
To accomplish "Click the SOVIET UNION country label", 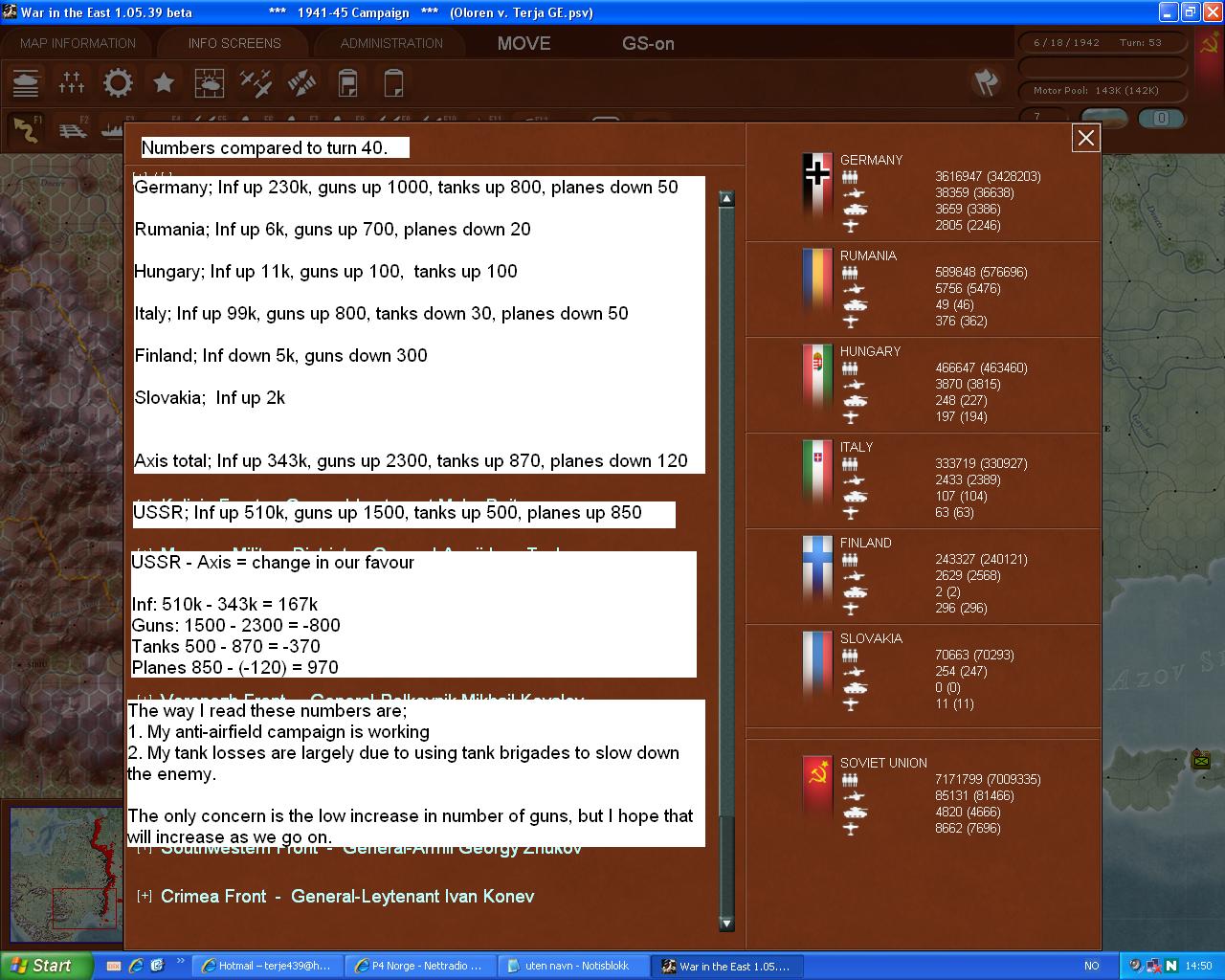I will tap(883, 763).
